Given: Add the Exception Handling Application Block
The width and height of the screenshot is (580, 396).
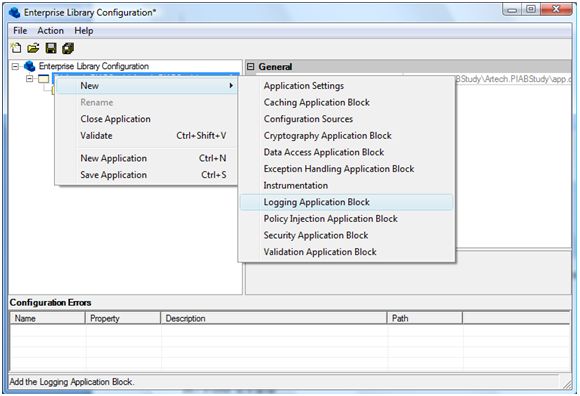Looking at the screenshot, I should point(347,169).
